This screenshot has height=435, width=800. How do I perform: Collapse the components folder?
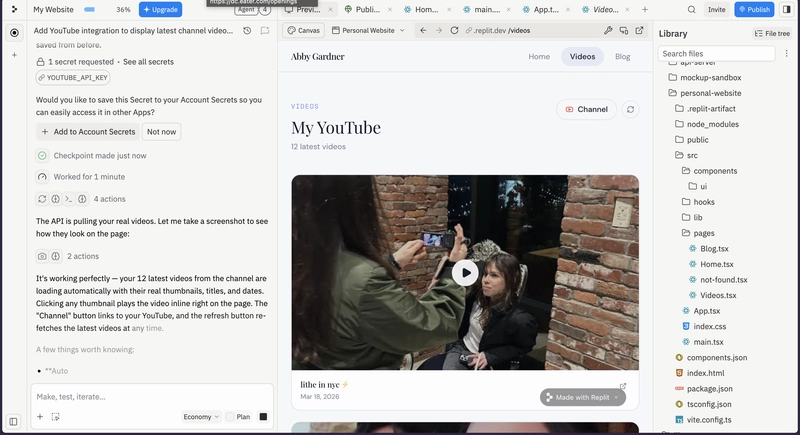coord(710,171)
